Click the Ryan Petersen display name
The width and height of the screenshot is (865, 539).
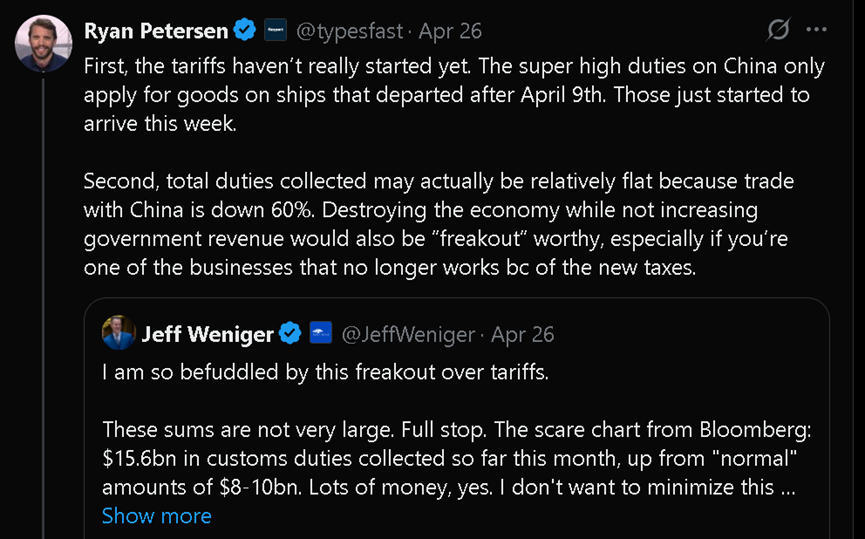156,31
